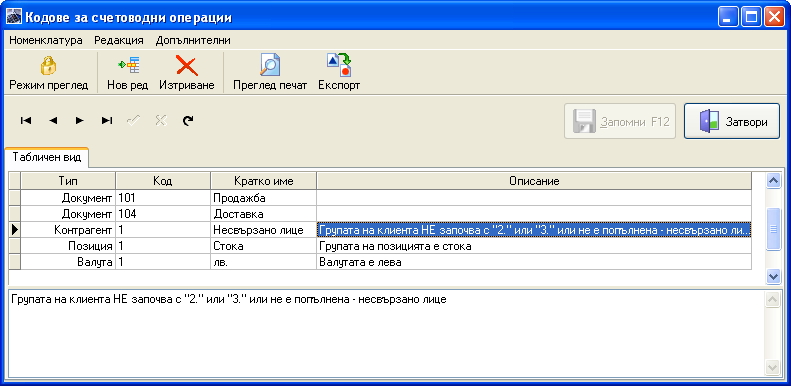Click the Затвори close button
The image size is (791, 386).
coord(732,122)
